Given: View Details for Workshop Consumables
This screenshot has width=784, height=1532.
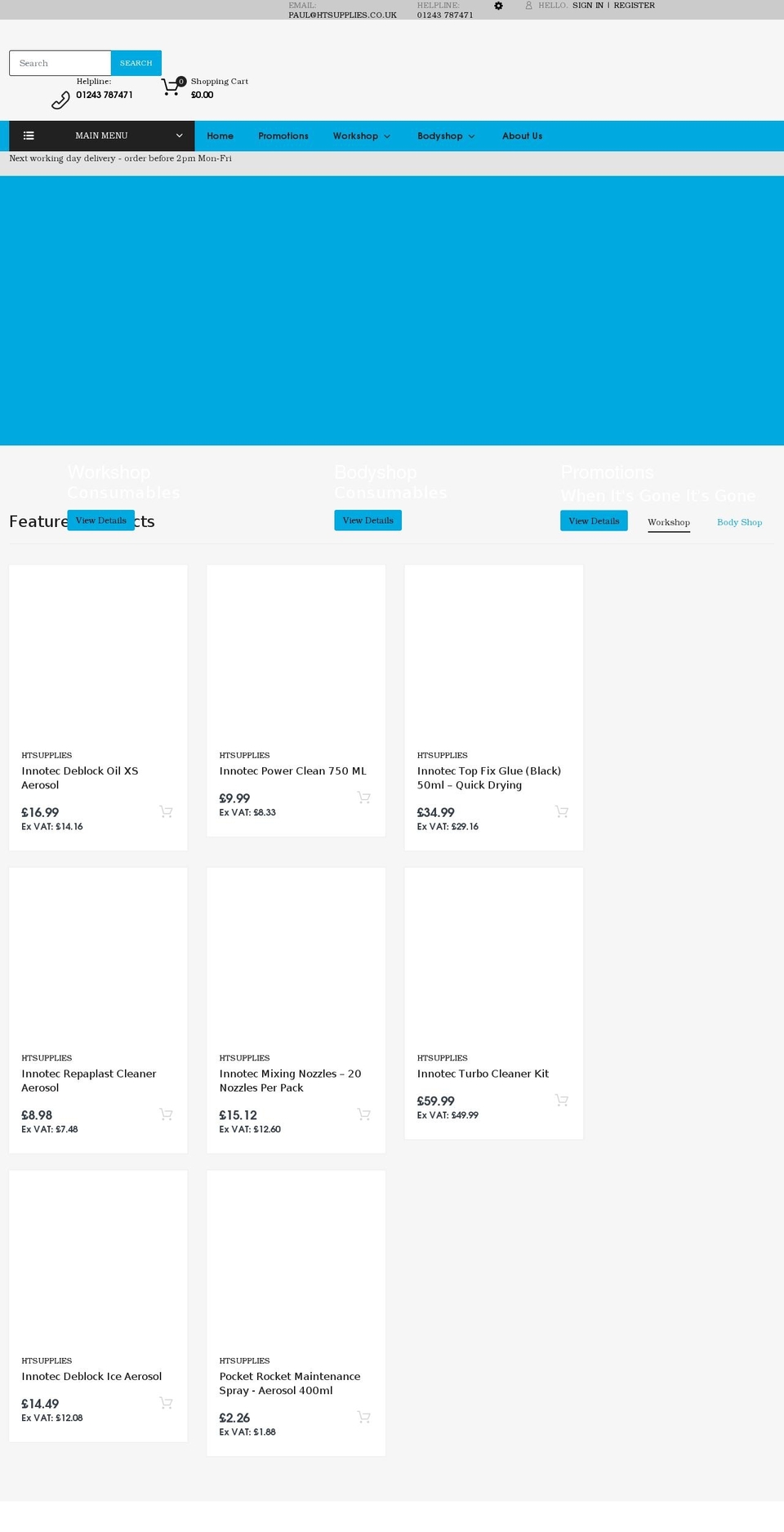Looking at the screenshot, I should click(x=100, y=520).
